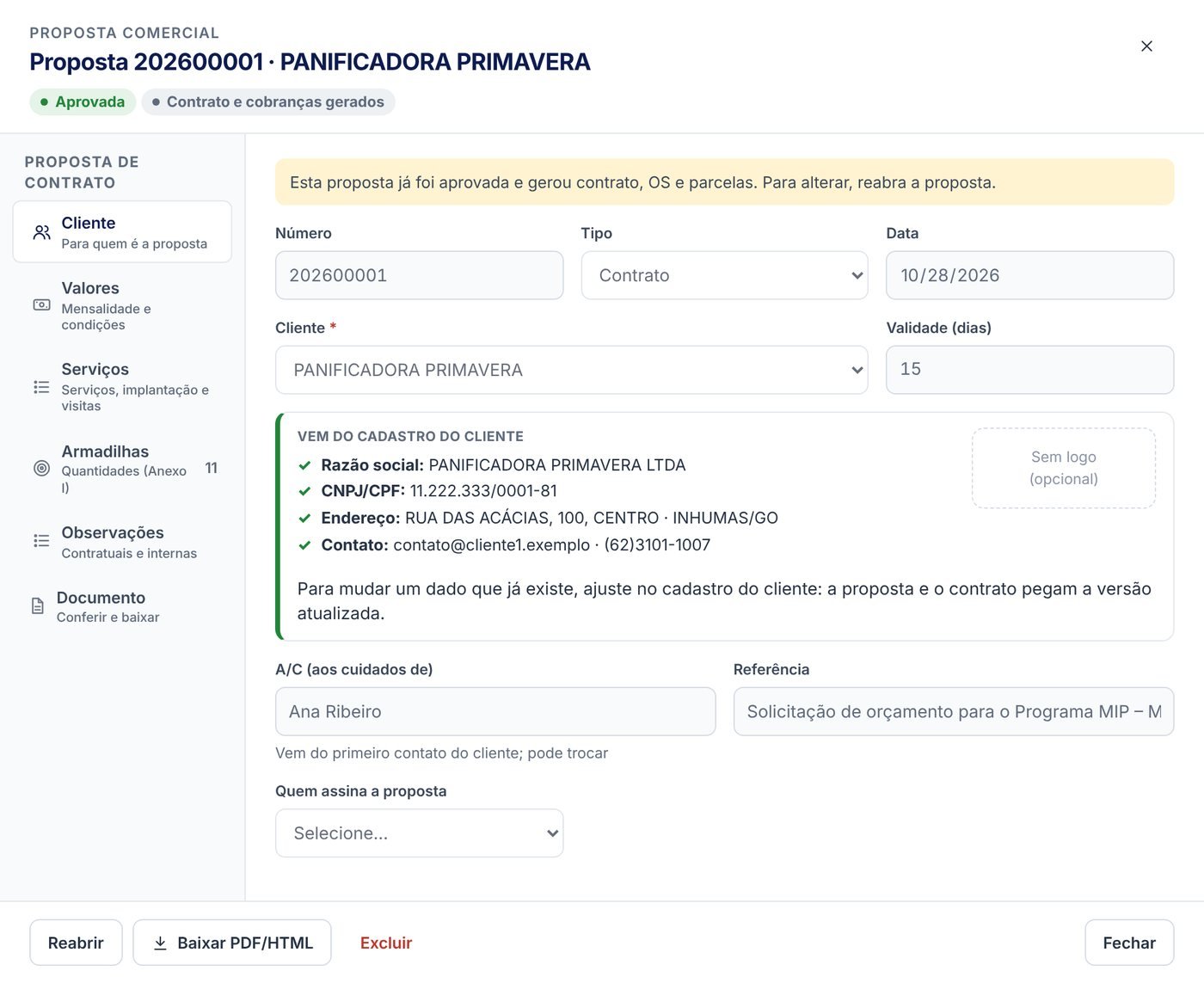Click the red Excluir link

[x=386, y=943]
